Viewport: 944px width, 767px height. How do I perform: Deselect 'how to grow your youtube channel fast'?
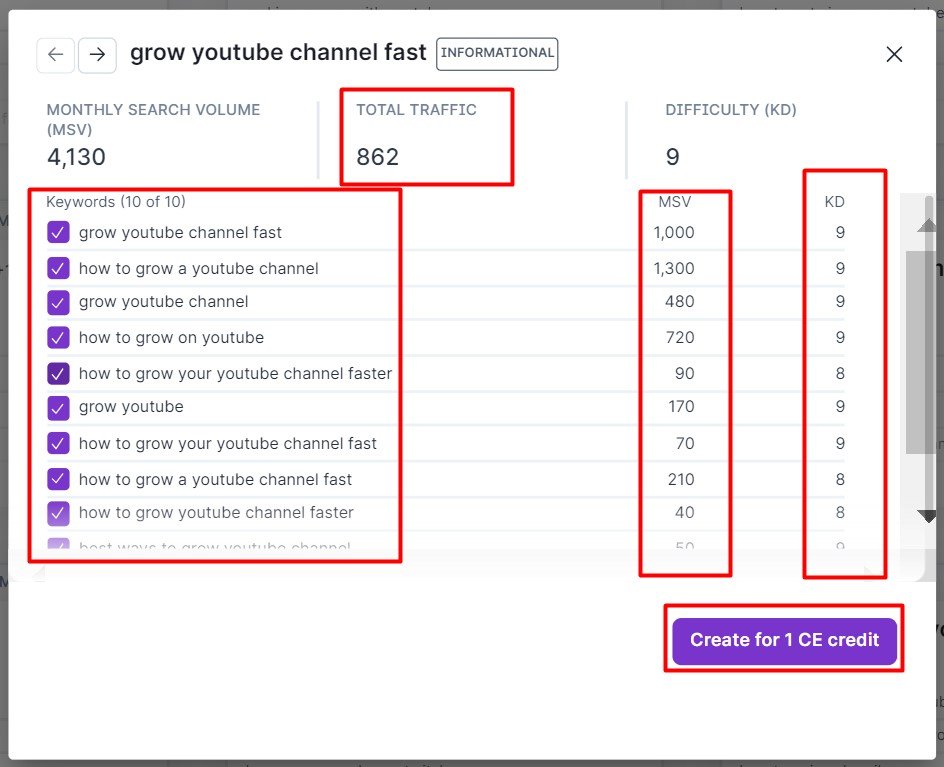point(58,443)
